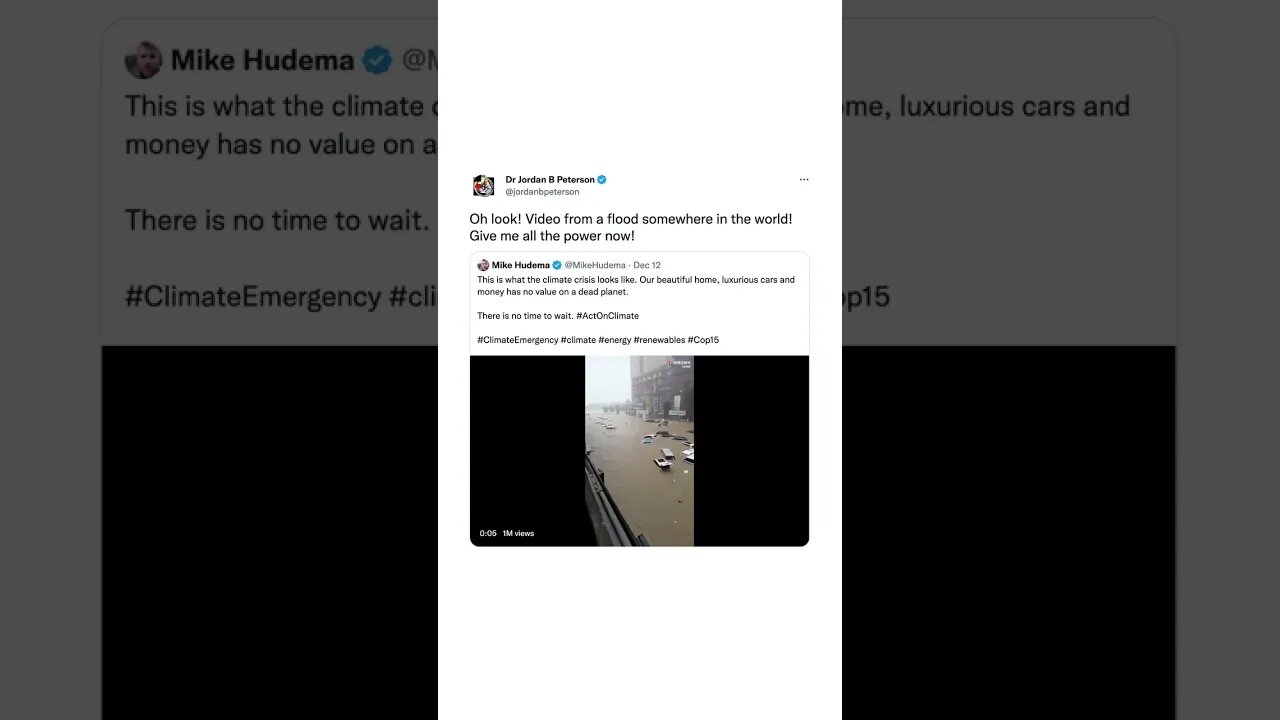Open Mike Hudema's small avatar in quoted tweet

pos(483,265)
